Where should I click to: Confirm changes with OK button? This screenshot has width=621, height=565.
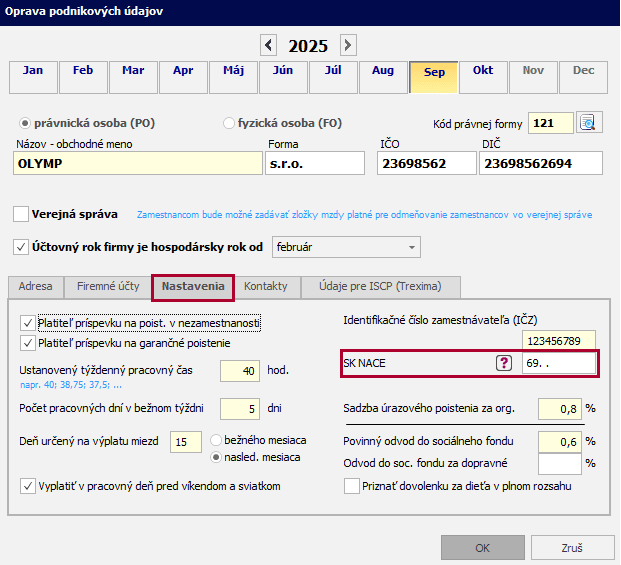[x=482, y=548]
